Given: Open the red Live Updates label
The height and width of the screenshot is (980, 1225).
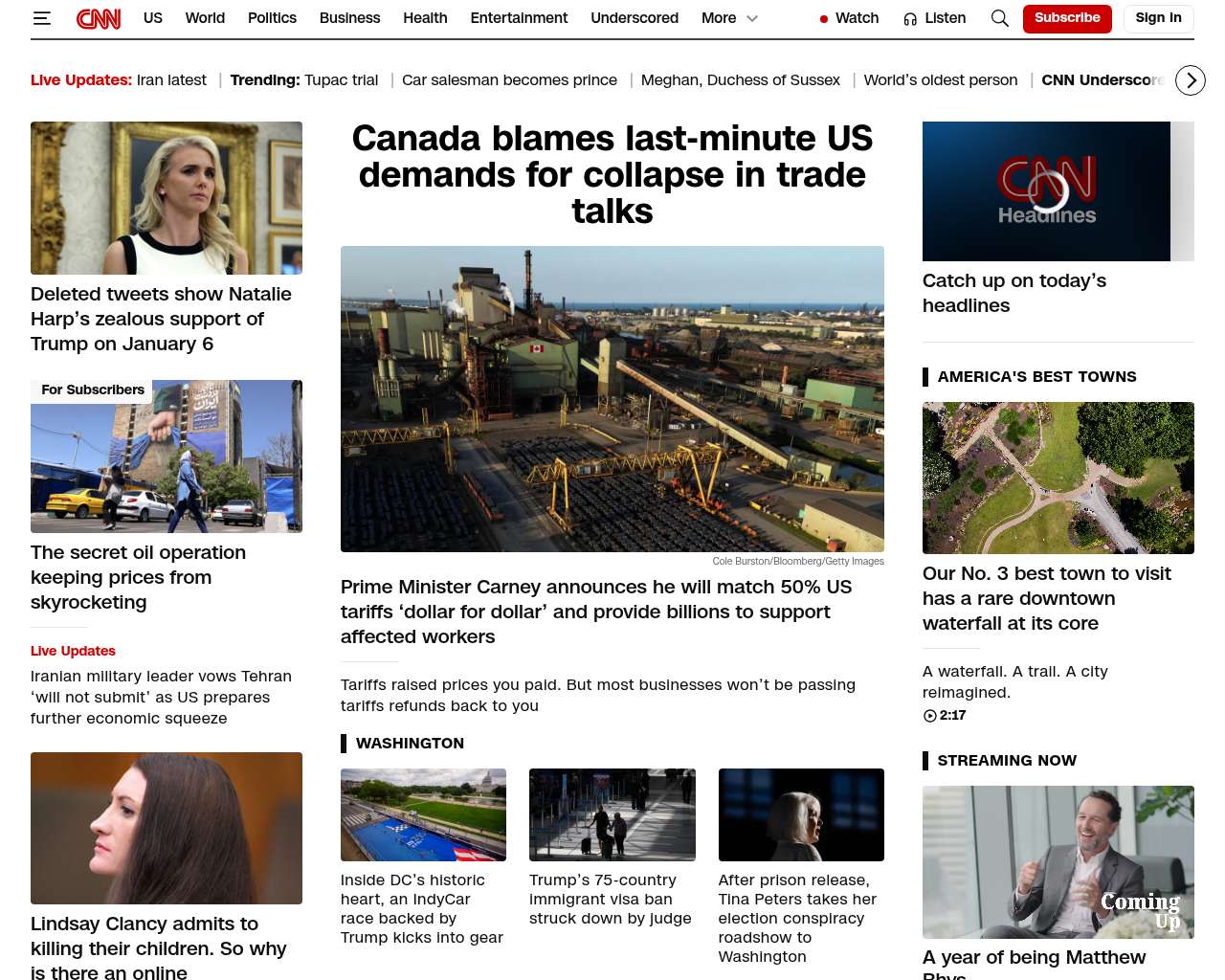Looking at the screenshot, I should 73,651.
